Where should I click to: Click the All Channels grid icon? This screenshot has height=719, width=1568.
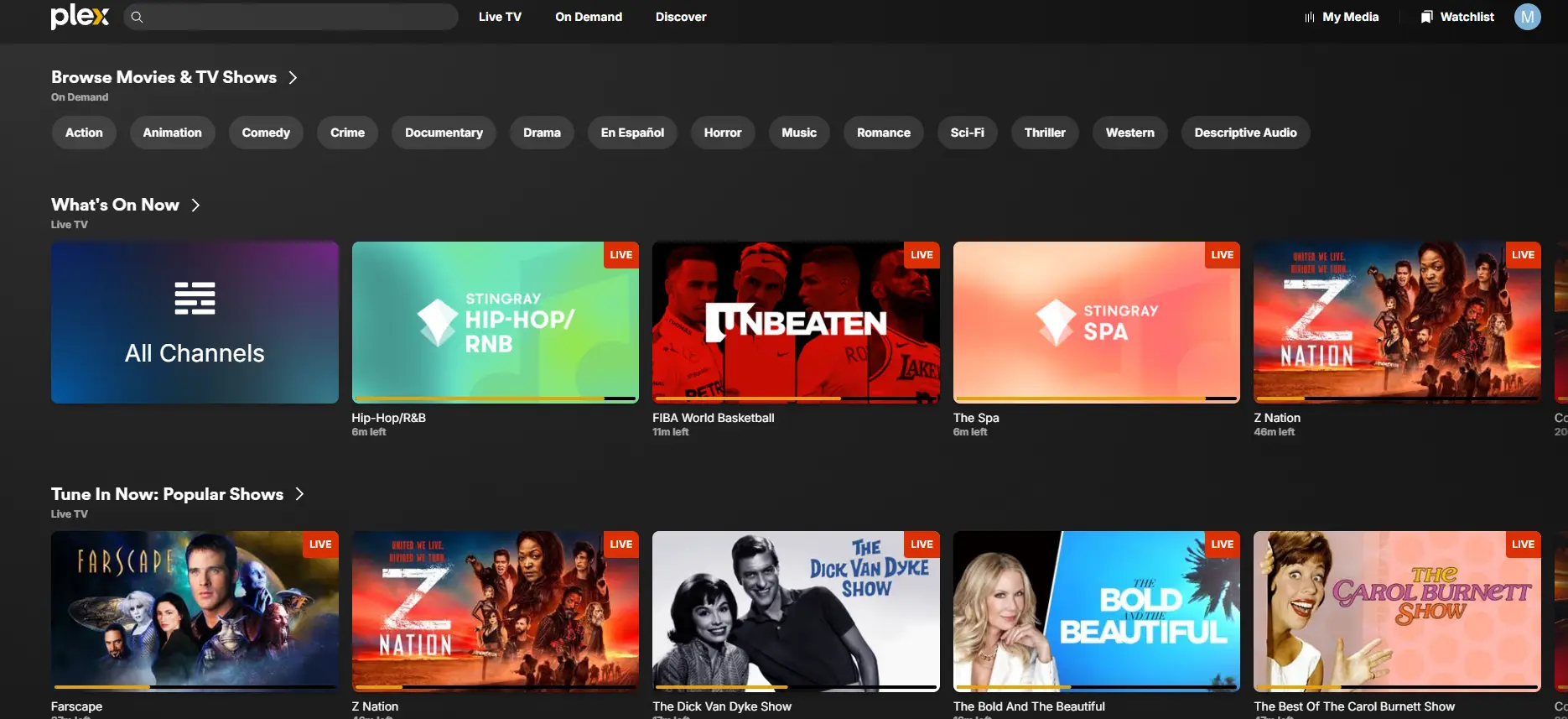[195, 298]
